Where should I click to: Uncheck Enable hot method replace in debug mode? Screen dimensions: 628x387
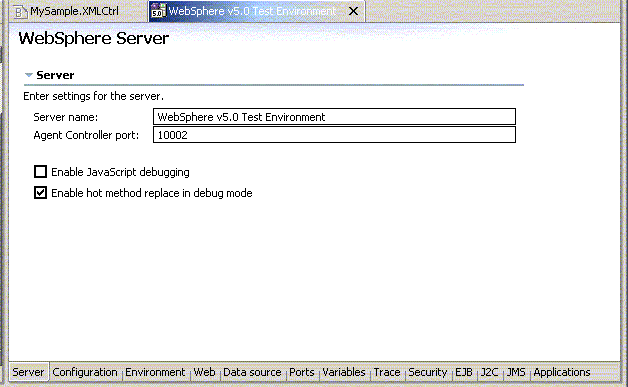point(40,193)
